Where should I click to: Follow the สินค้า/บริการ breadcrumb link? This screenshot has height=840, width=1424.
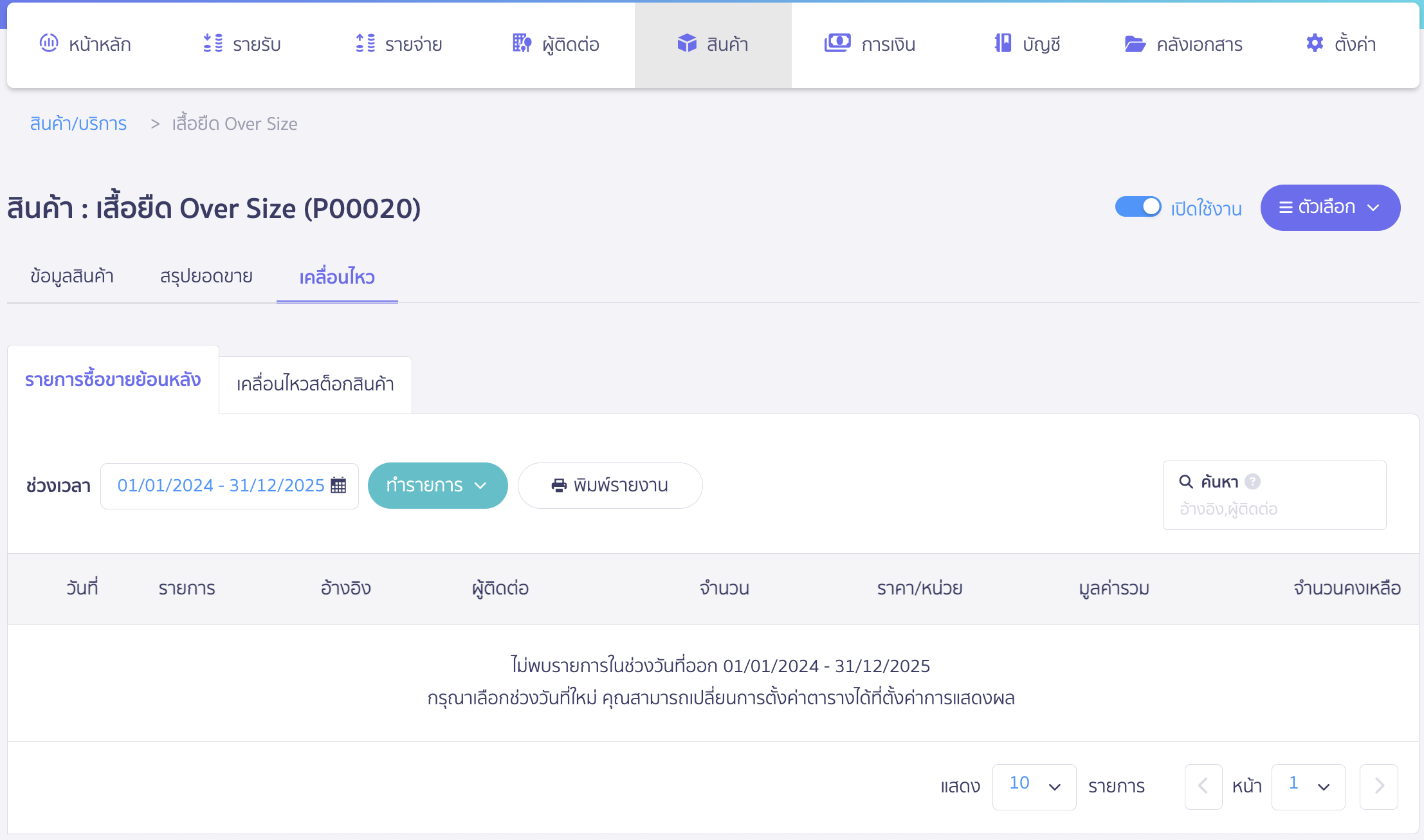(78, 123)
